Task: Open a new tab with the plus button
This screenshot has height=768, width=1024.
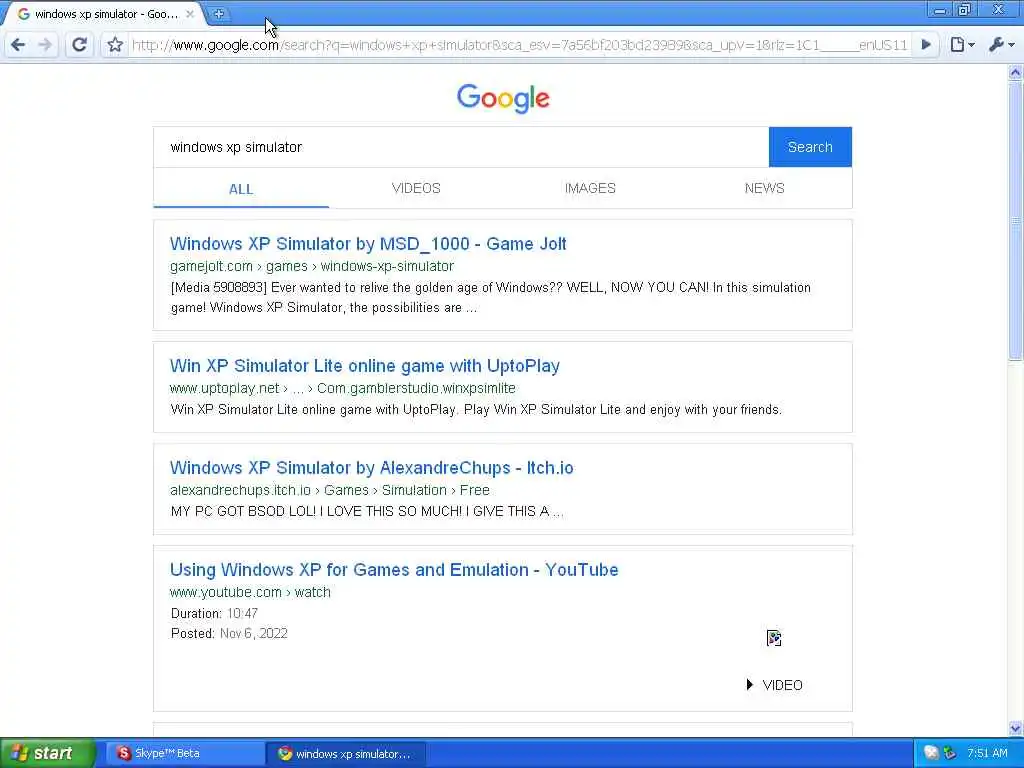Action: point(219,14)
